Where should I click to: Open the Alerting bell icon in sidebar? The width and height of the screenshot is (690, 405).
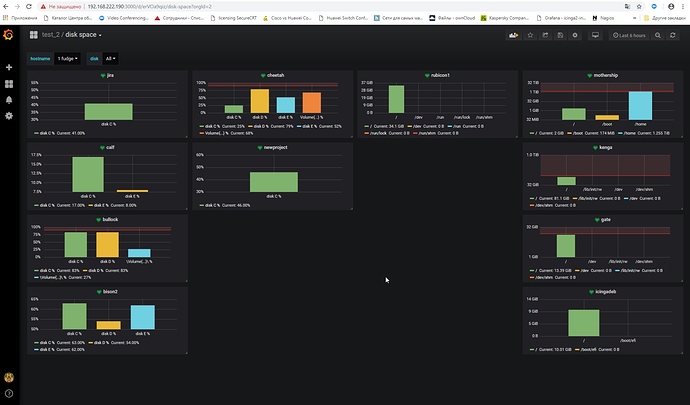click(x=9, y=99)
